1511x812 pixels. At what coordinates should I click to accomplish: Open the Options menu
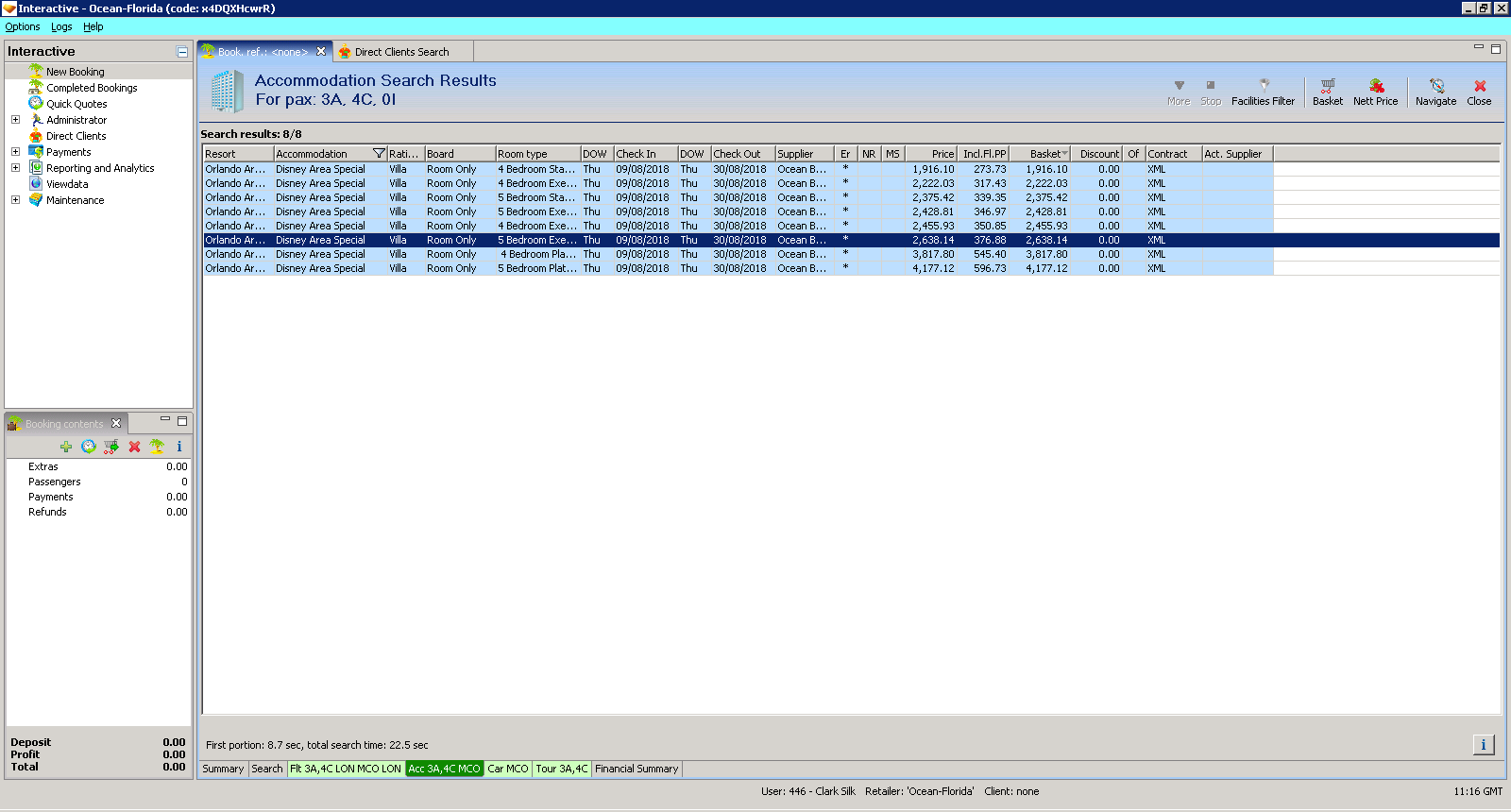(x=23, y=26)
